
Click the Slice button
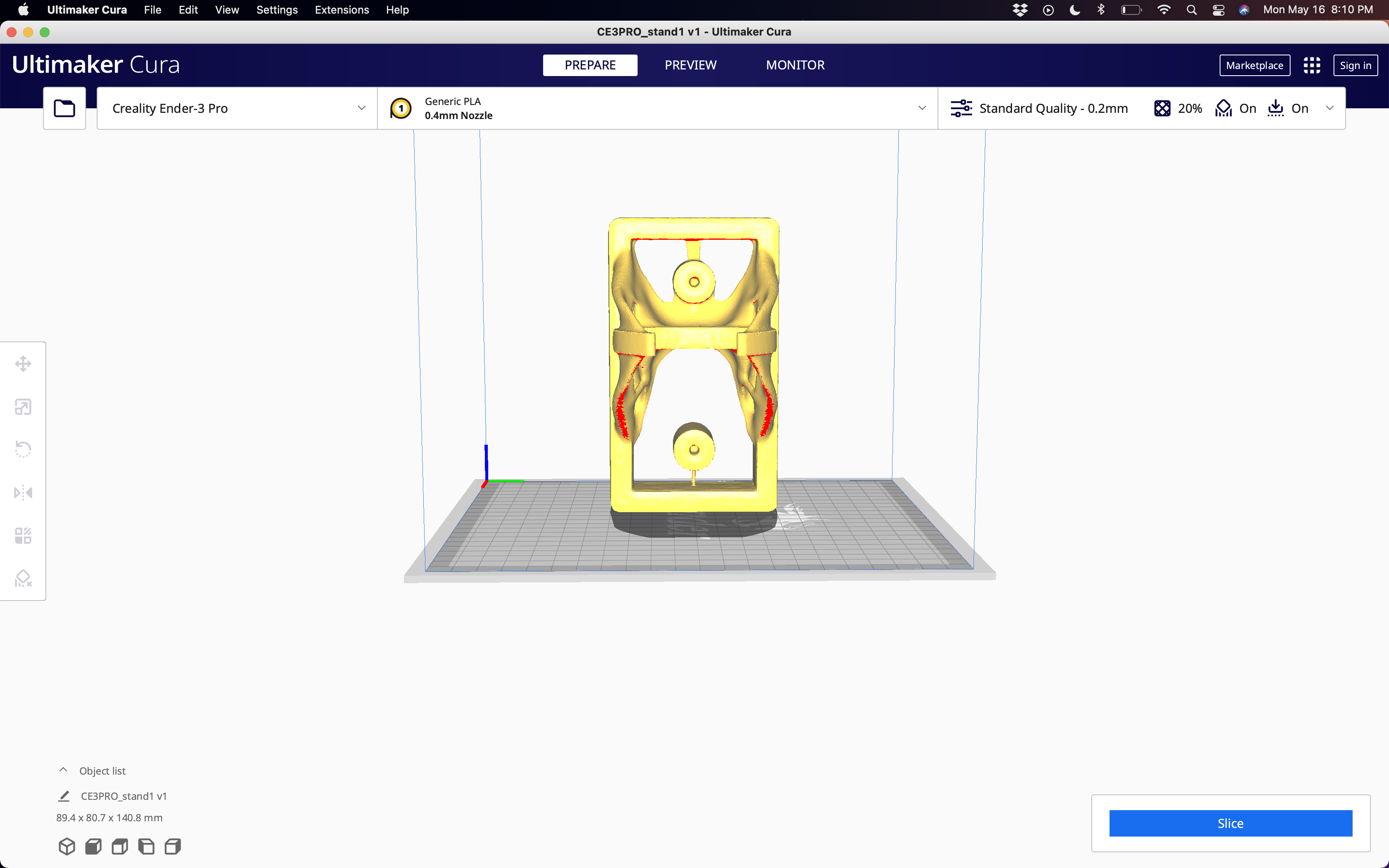click(x=1231, y=823)
